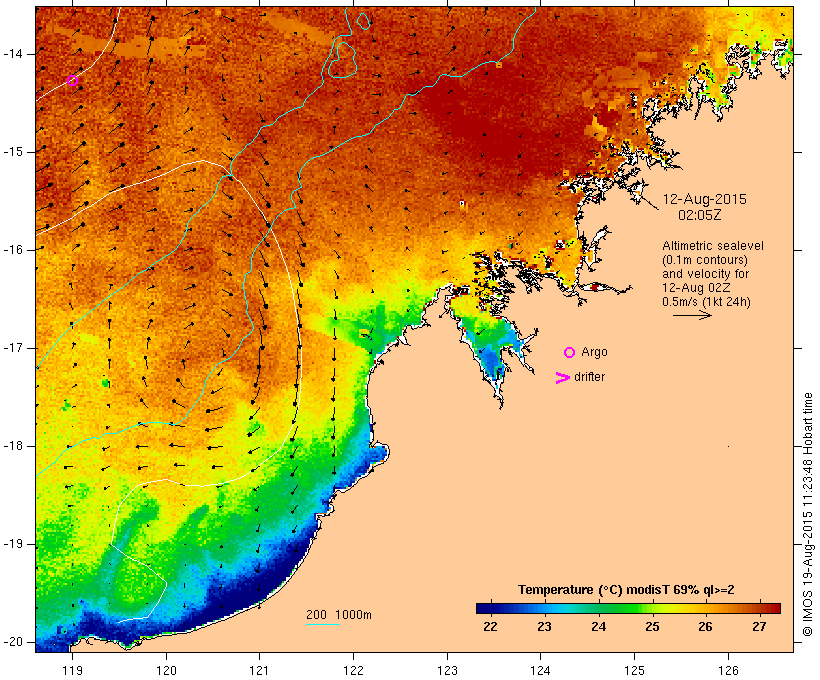
Task: Click the closed cyan contour loop near 14S
Action: tap(342, 60)
